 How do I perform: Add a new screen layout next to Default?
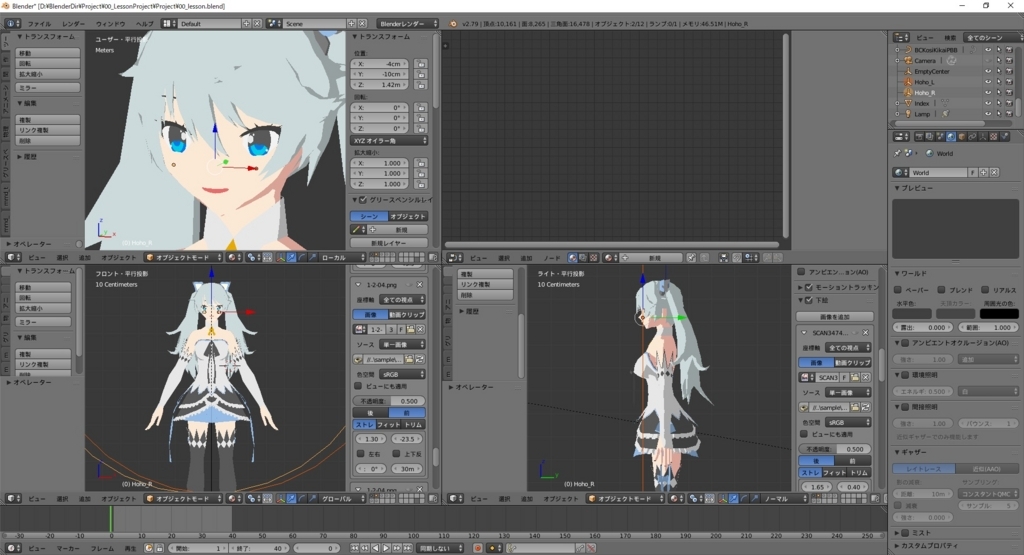click(x=247, y=24)
